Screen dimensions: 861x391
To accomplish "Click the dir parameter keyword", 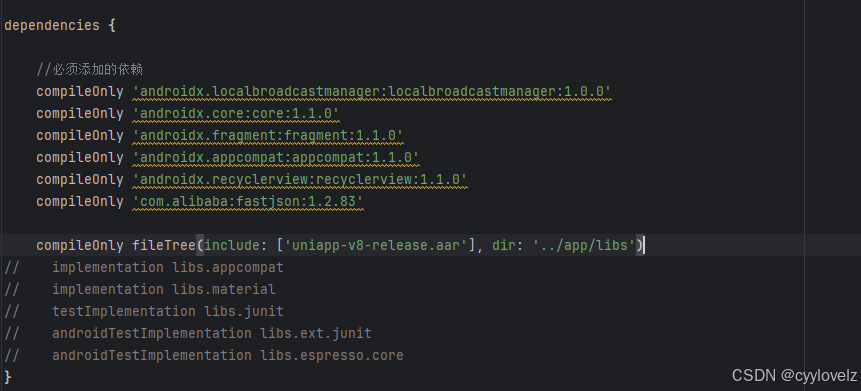I will pyautogui.click(x=503, y=245).
